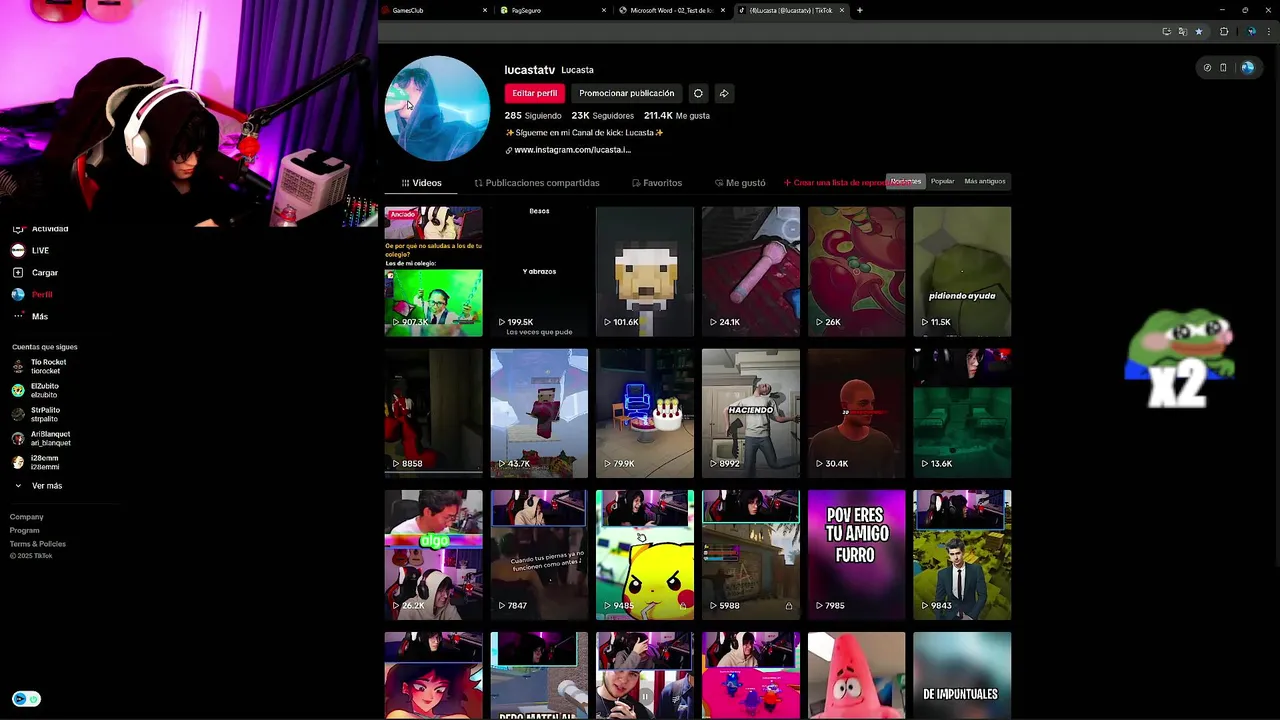This screenshot has height=720, width=1280.
Task: Switch to the Me gustó tab
Action: [740, 183]
